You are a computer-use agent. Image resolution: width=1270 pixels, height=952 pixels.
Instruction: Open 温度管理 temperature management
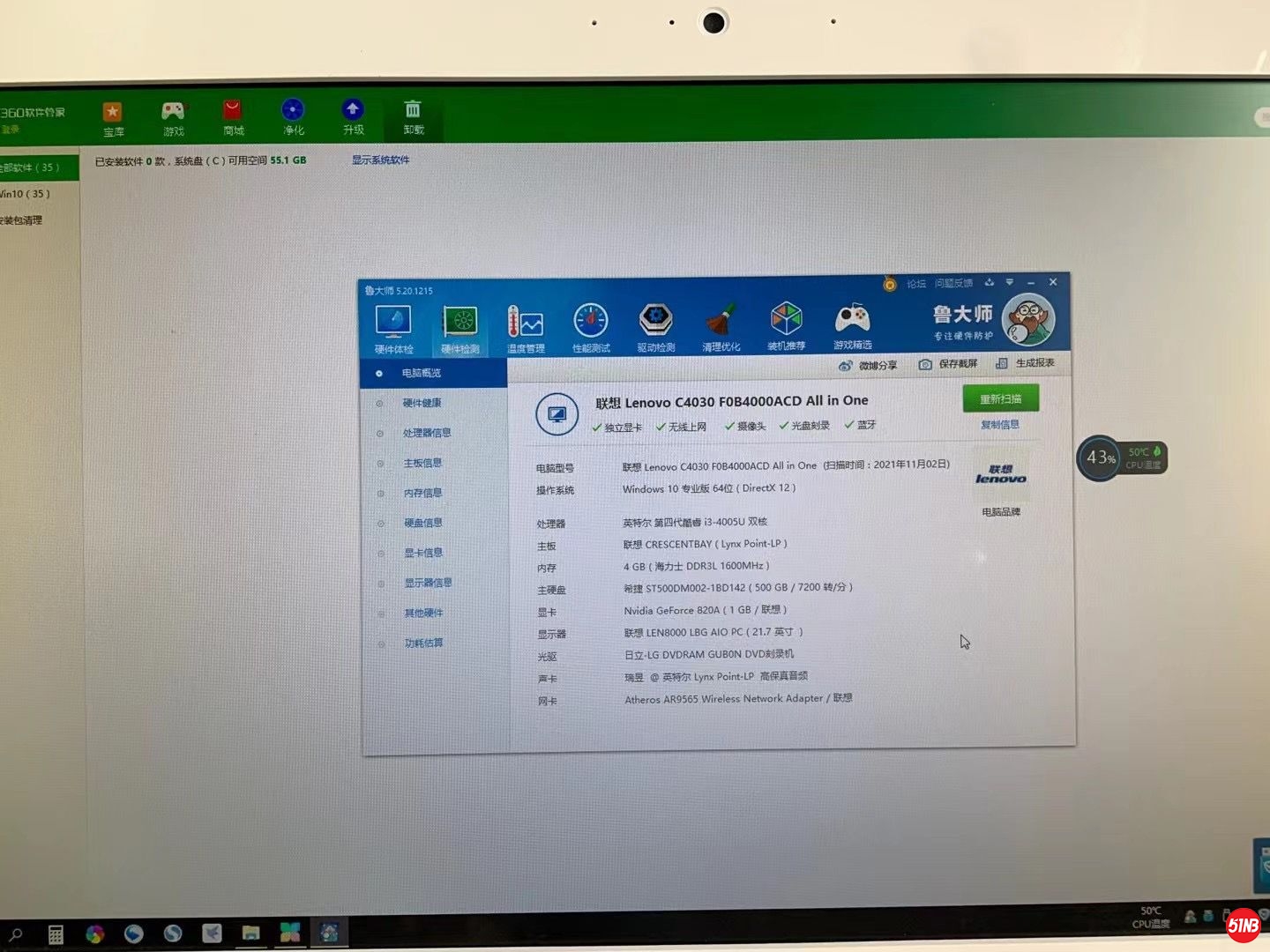(x=526, y=329)
